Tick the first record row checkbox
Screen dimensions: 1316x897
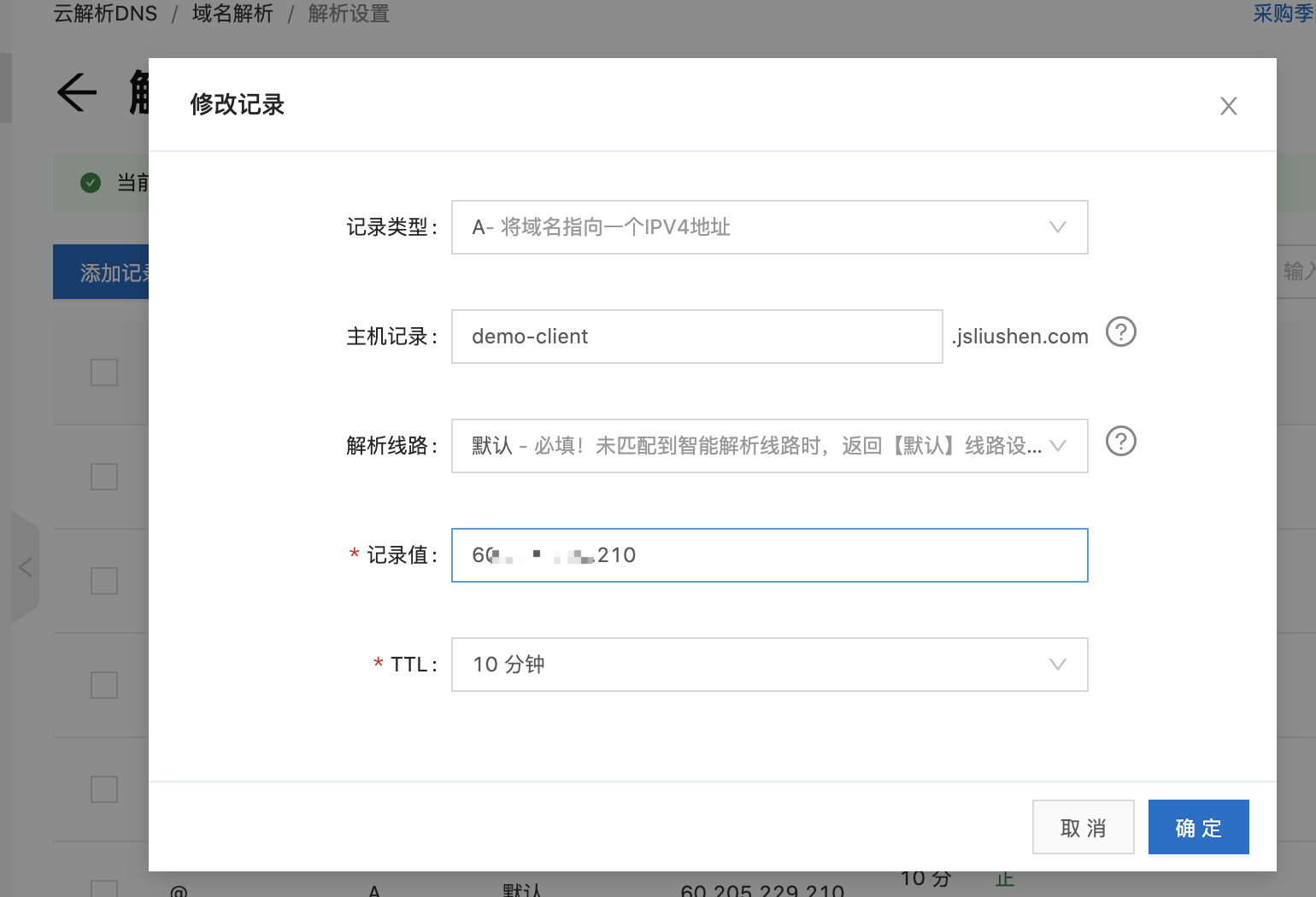tap(104, 372)
